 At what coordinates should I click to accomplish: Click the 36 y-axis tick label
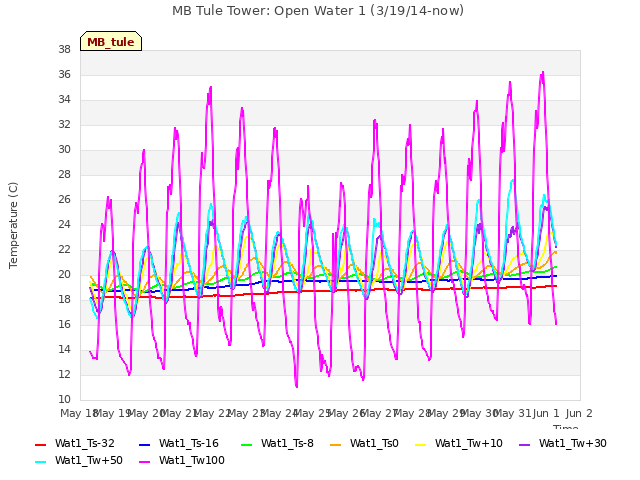pyautogui.click(x=64, y=75)
